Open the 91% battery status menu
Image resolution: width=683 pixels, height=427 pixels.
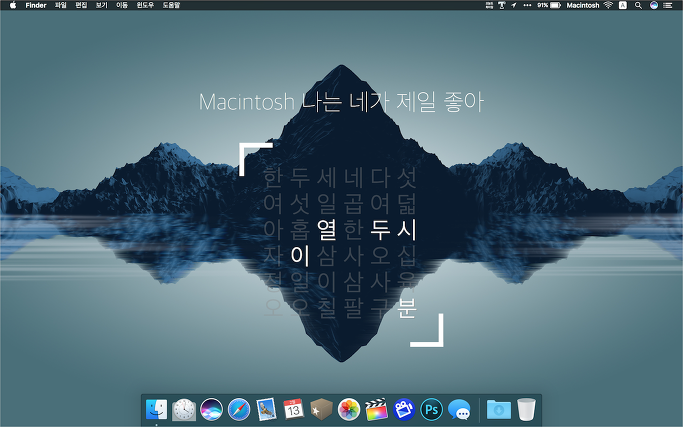549,5
